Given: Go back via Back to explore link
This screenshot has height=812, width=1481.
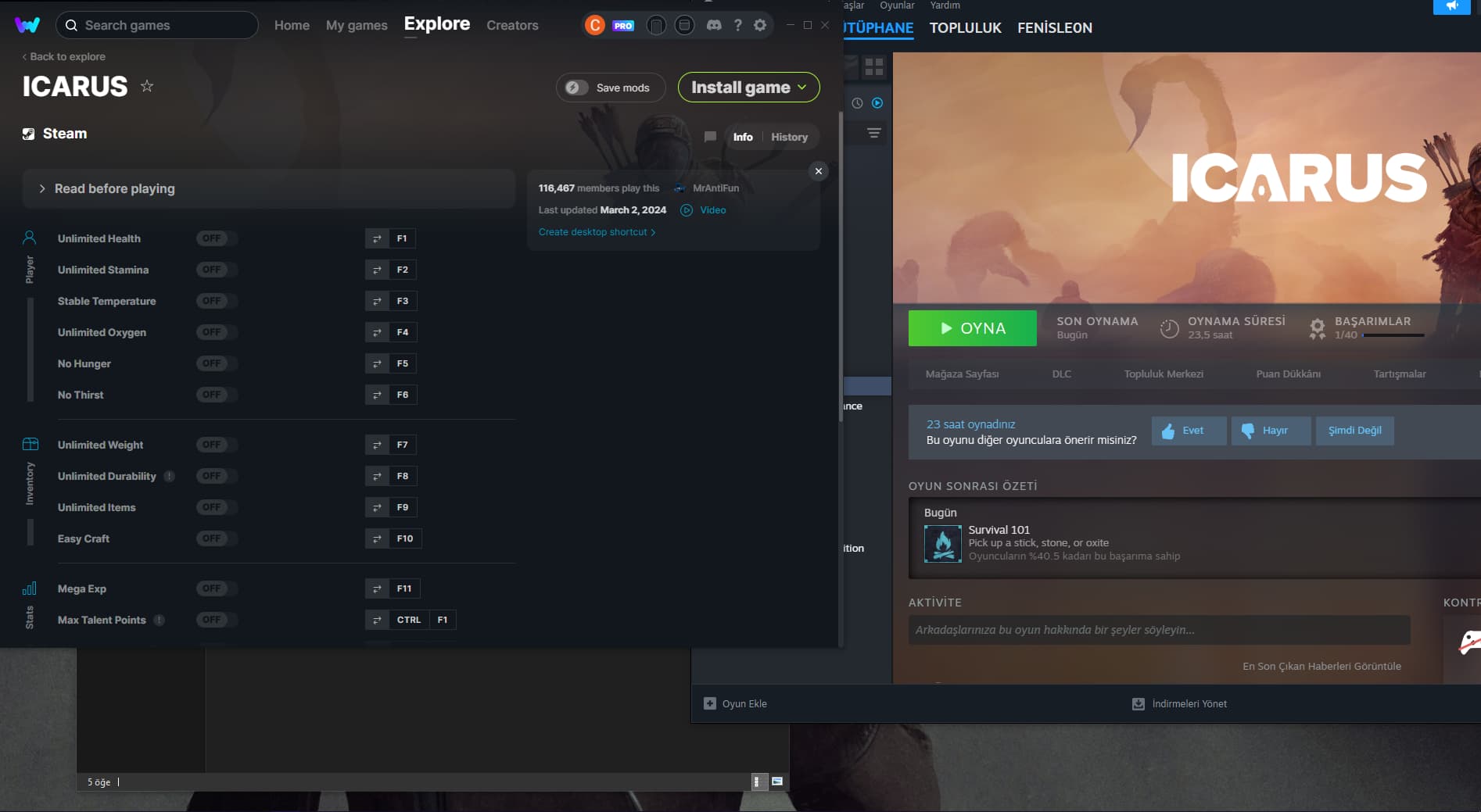Looking at the screenshot, I should click(64, 56).
